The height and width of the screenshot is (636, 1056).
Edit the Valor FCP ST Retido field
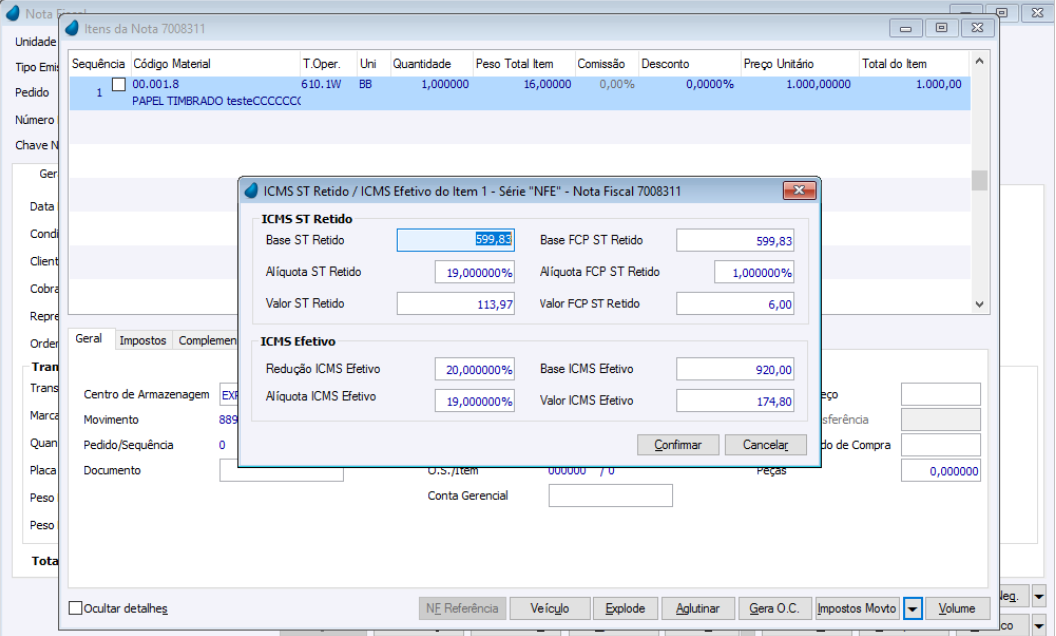pyautogui.click(x=735, y=304)
